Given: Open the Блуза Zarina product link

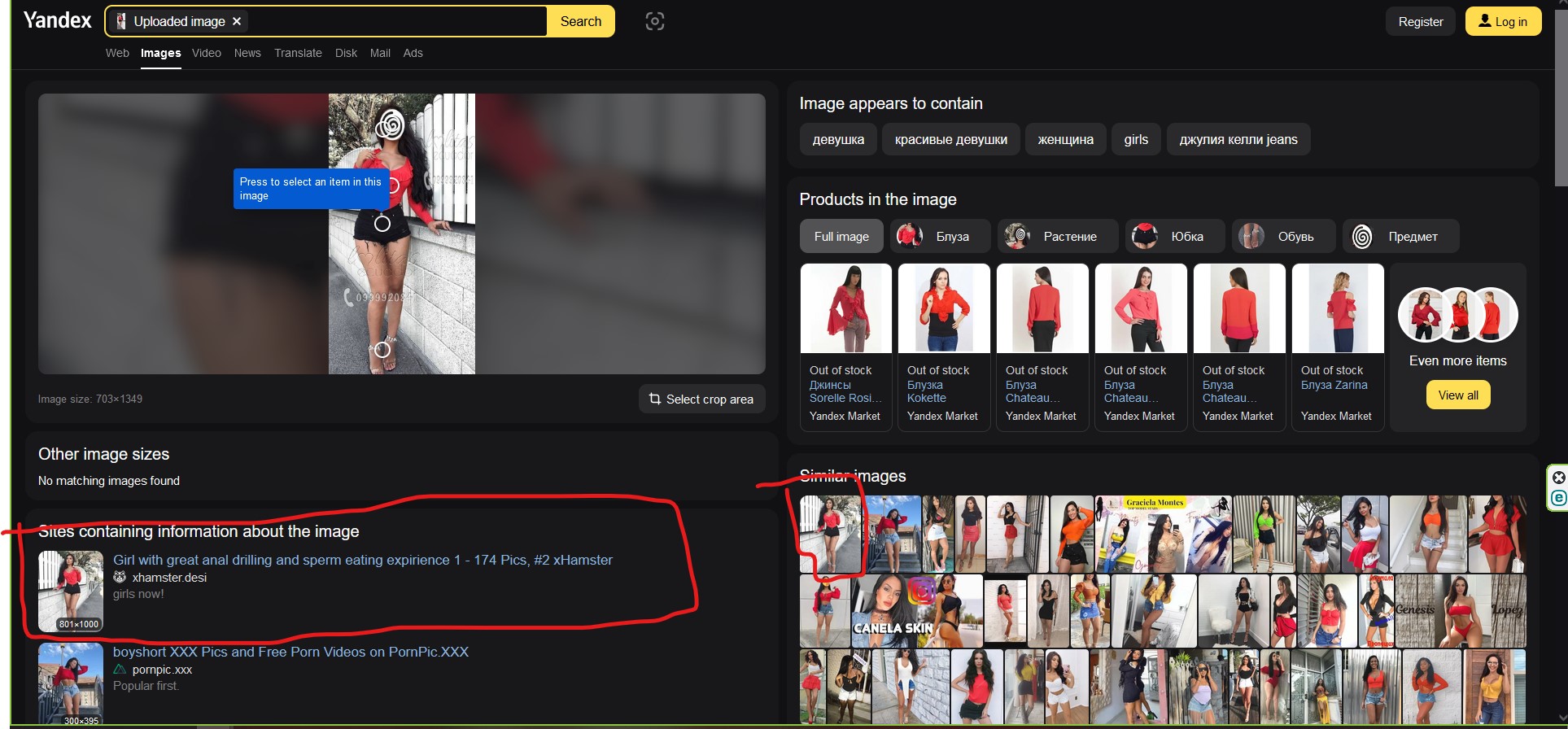Looking at the screenshot, I should (1334, 385).
